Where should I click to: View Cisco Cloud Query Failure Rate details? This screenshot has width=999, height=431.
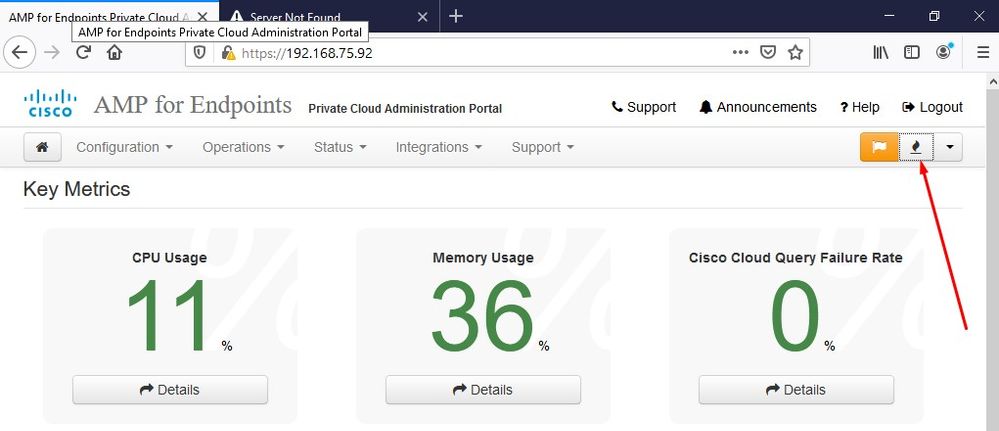pyautogui.click(x=796, y=390)
